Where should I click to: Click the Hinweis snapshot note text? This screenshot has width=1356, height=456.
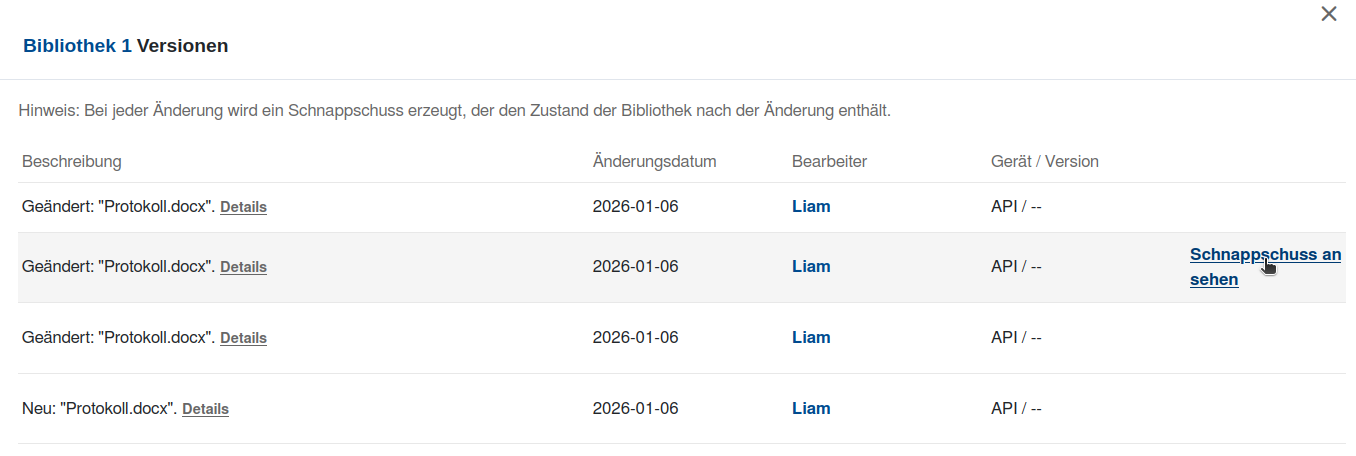[454, 110]
